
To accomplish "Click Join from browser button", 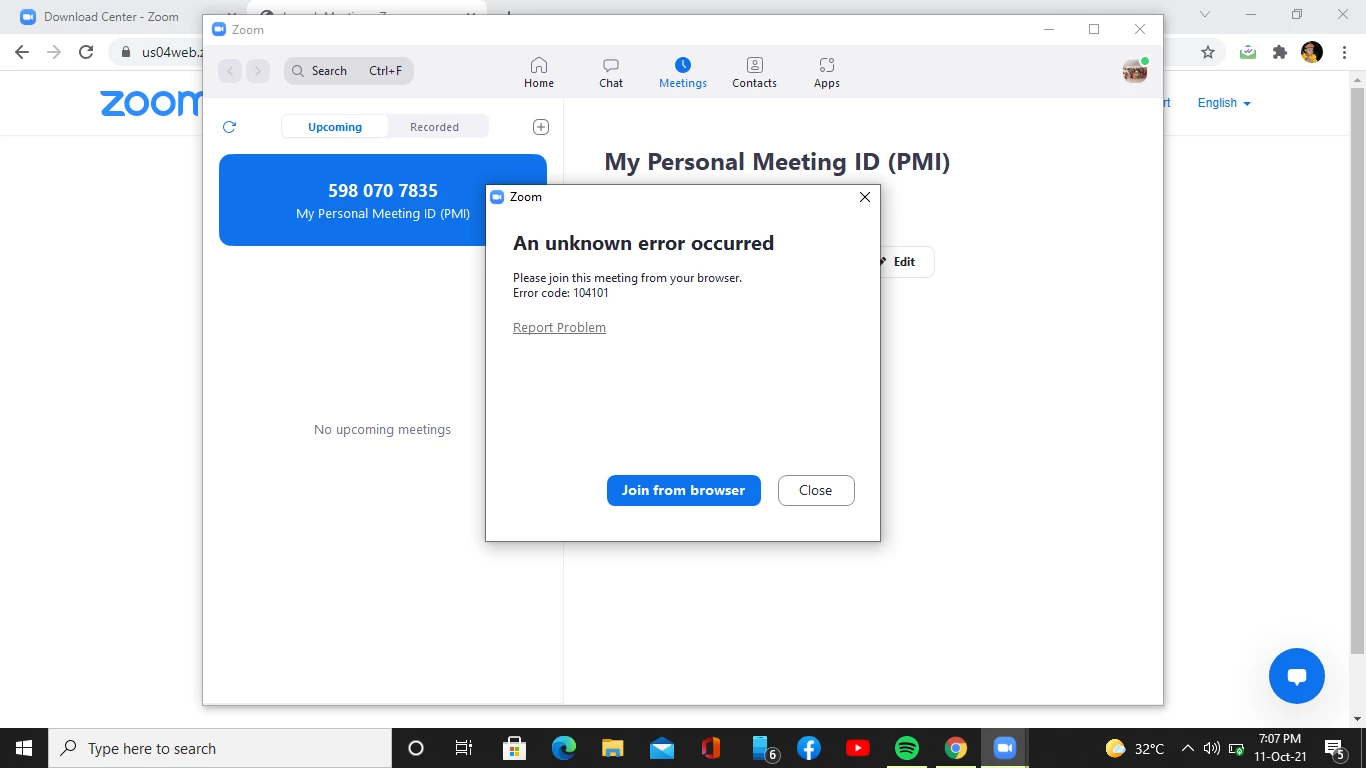I will coord(683,490).
